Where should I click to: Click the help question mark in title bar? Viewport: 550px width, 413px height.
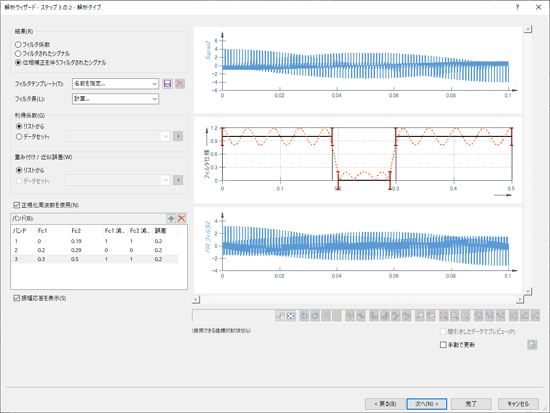[x=517, y=7]
